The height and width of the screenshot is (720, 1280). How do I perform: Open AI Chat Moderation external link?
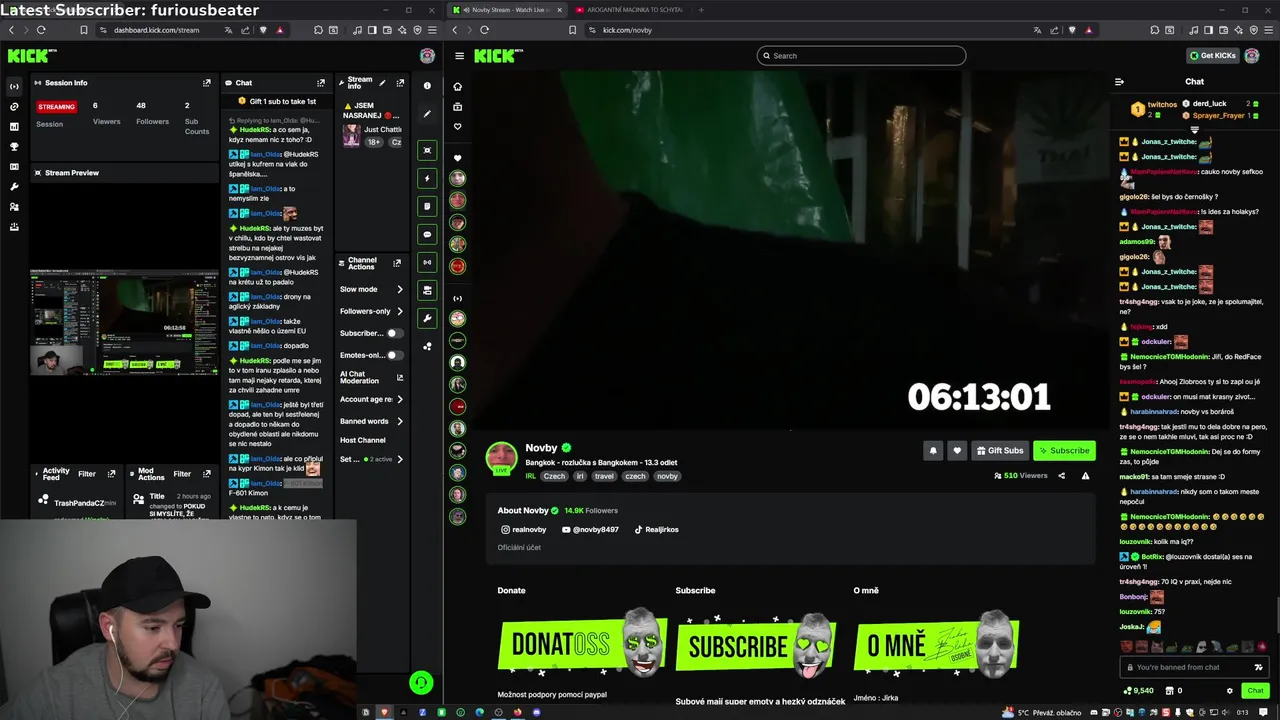click(400, 378)
